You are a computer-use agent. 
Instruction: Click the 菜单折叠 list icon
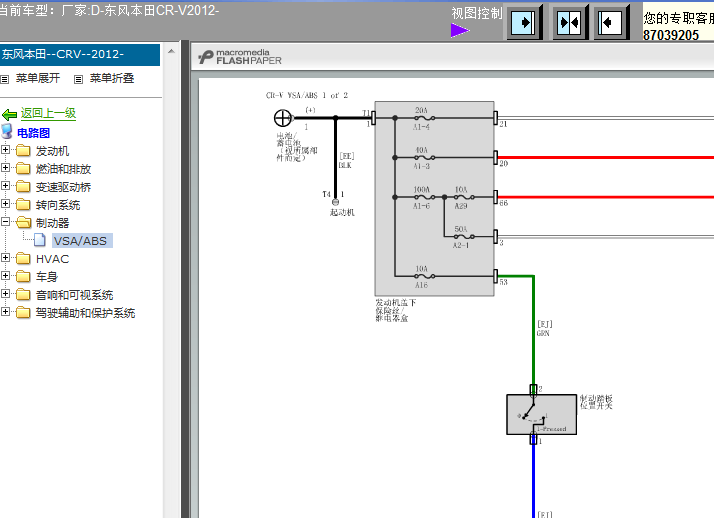coord(78,79)
